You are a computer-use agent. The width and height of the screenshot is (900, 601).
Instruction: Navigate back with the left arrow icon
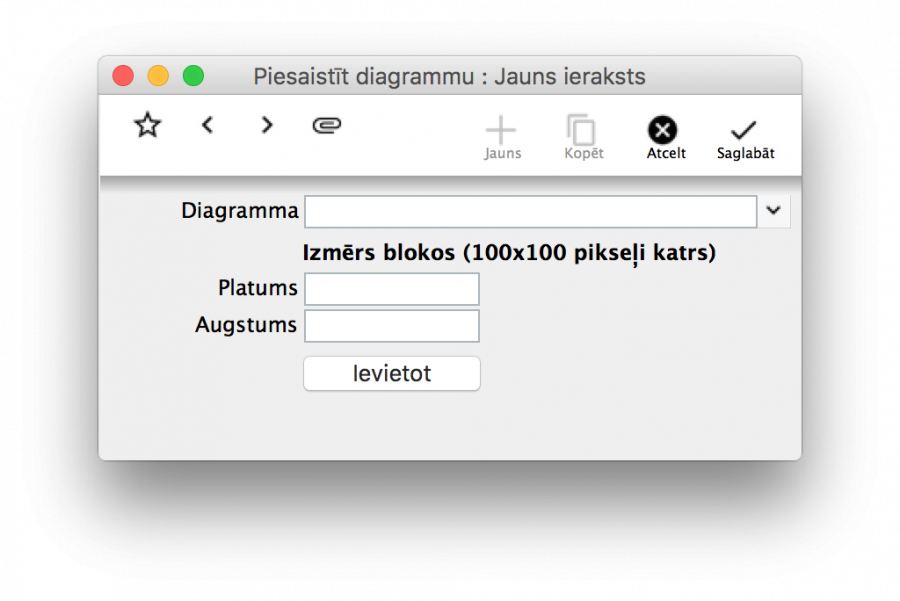pyautogui.click(x=207, y=125)
